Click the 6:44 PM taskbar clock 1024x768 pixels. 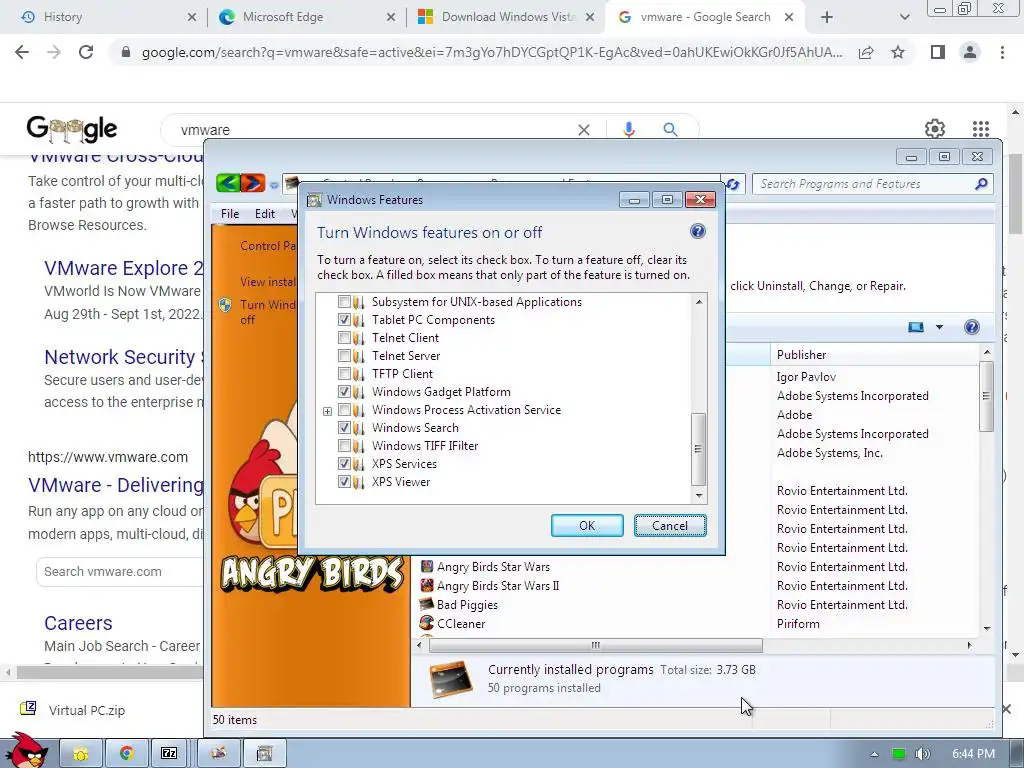(x=973, y=754)
